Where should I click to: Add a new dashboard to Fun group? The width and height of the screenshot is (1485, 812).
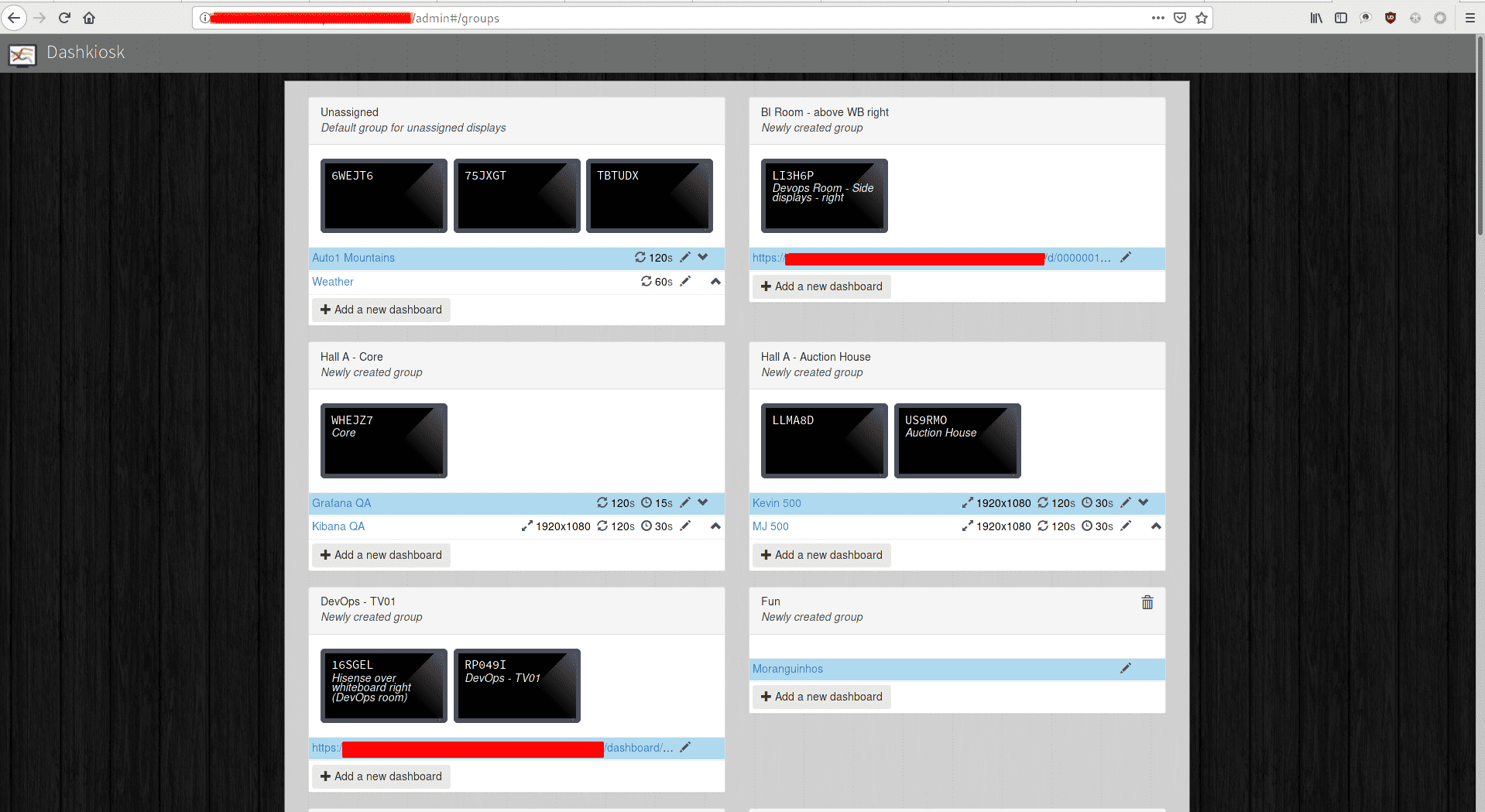(821, 697)
